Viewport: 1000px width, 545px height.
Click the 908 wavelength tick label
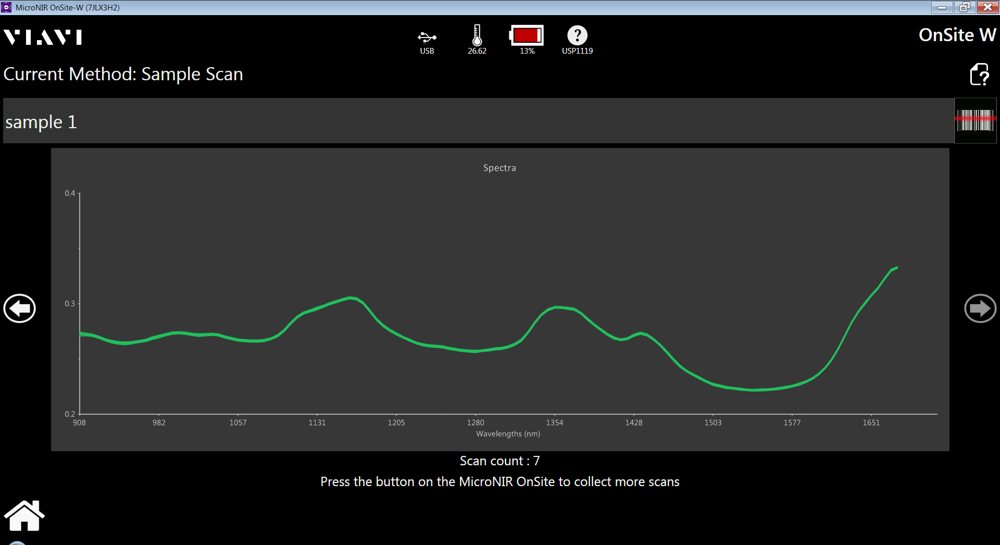pos(79,423)
